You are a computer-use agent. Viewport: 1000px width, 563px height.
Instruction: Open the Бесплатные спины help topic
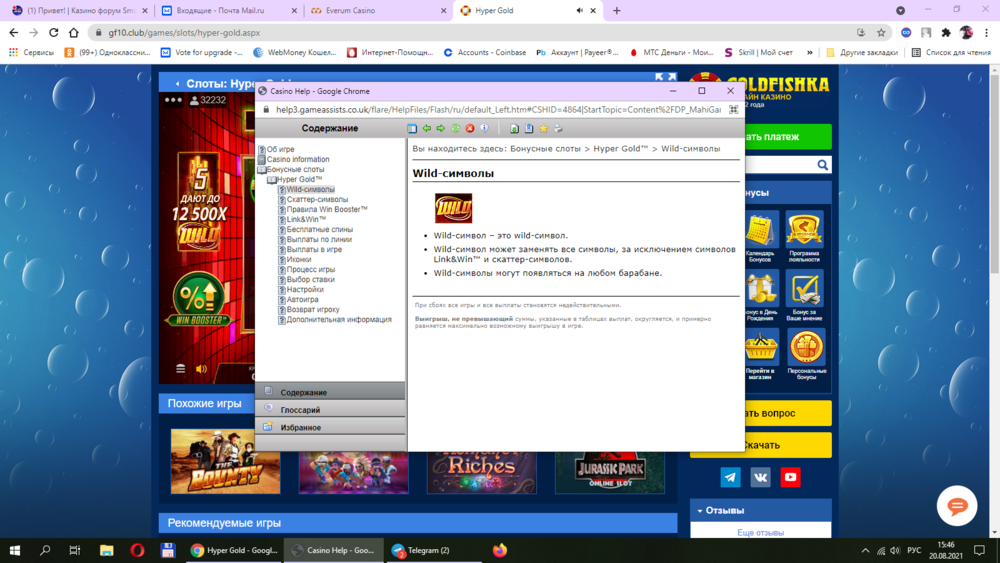[x=320, y=230]
